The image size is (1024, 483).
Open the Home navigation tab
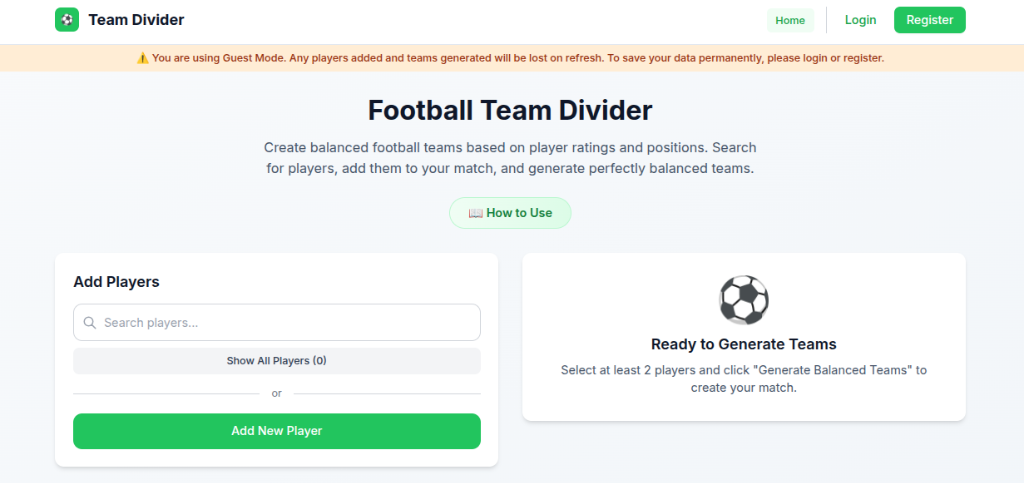790,20
